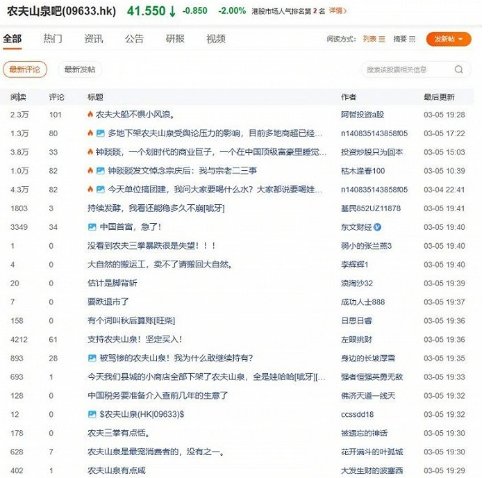500x478 pixels.
Task: Click the image icon on the 今天单位搞团建 post
Action: coord(100,190)
